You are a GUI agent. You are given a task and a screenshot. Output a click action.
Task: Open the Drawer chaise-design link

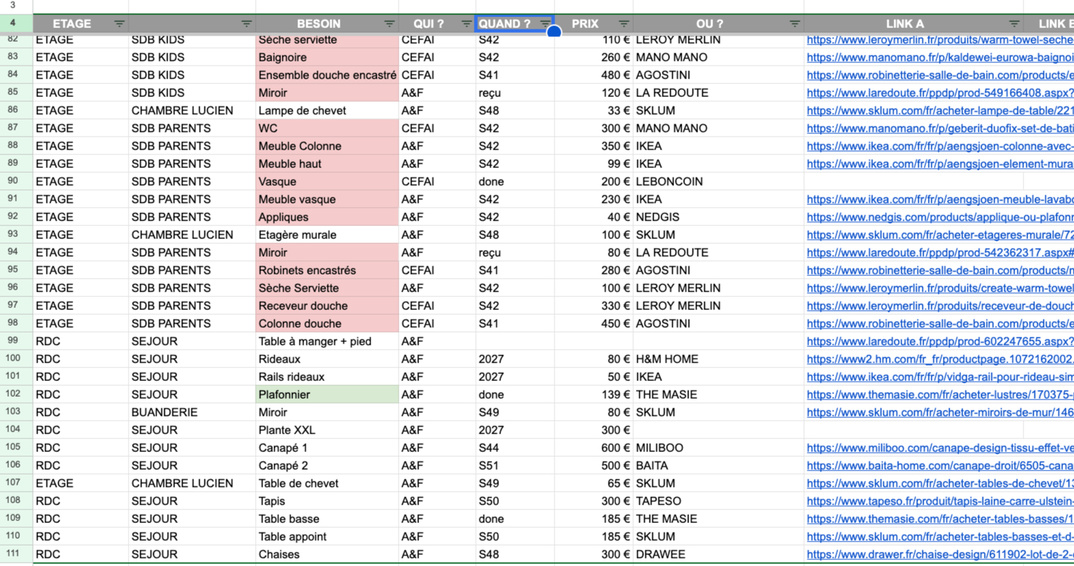tap(940, 554)
